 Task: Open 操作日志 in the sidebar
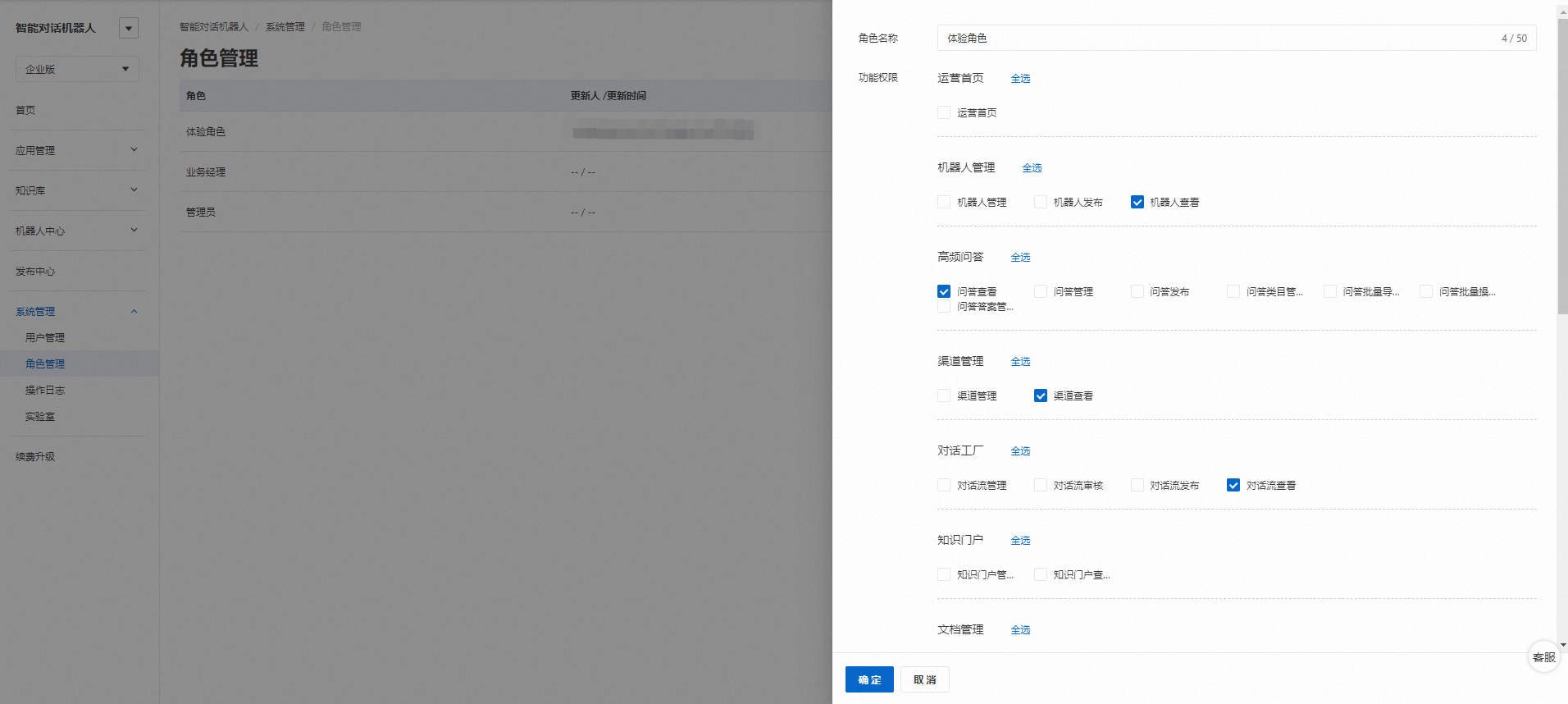(45, 390)
